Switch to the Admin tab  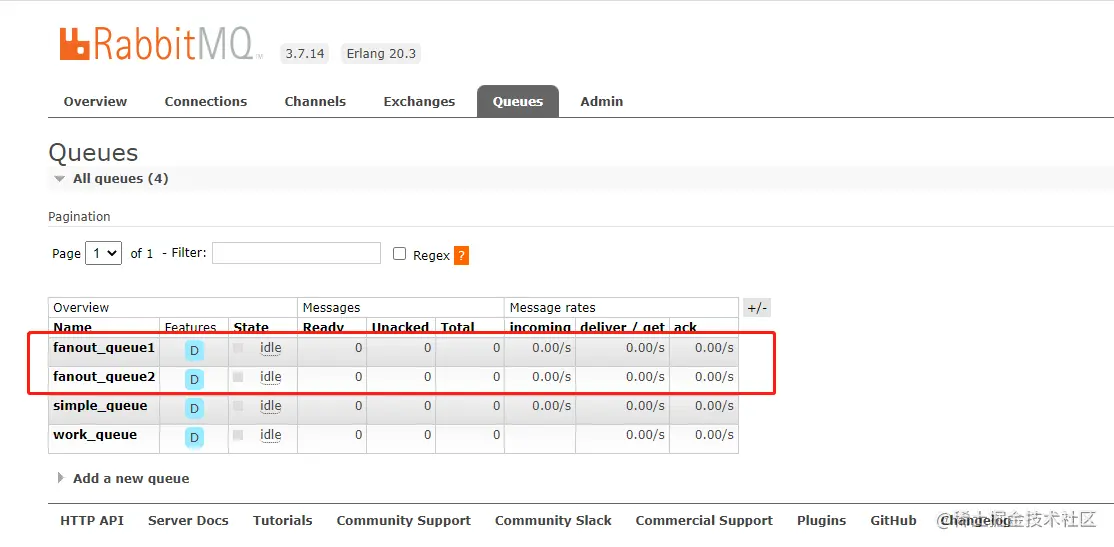click(602, 102)
